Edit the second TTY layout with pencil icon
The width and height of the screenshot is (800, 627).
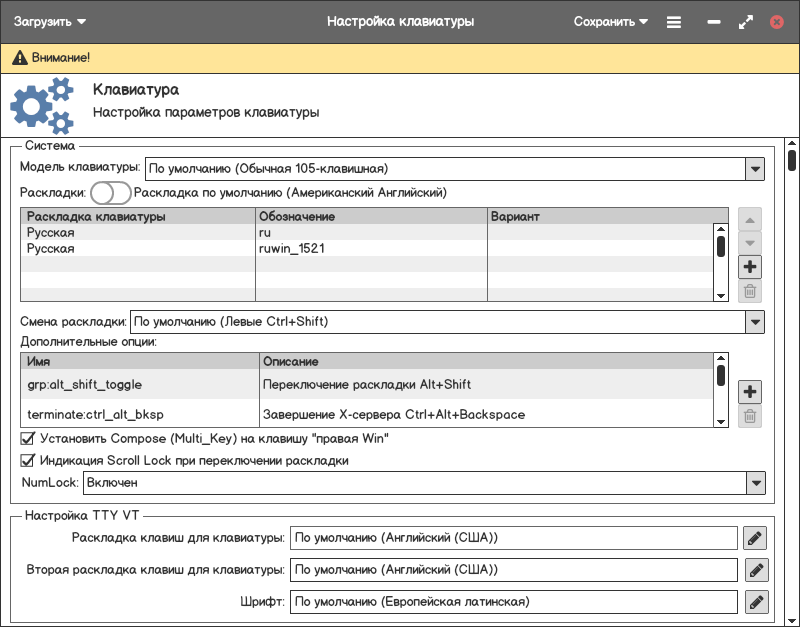point(755,570)
